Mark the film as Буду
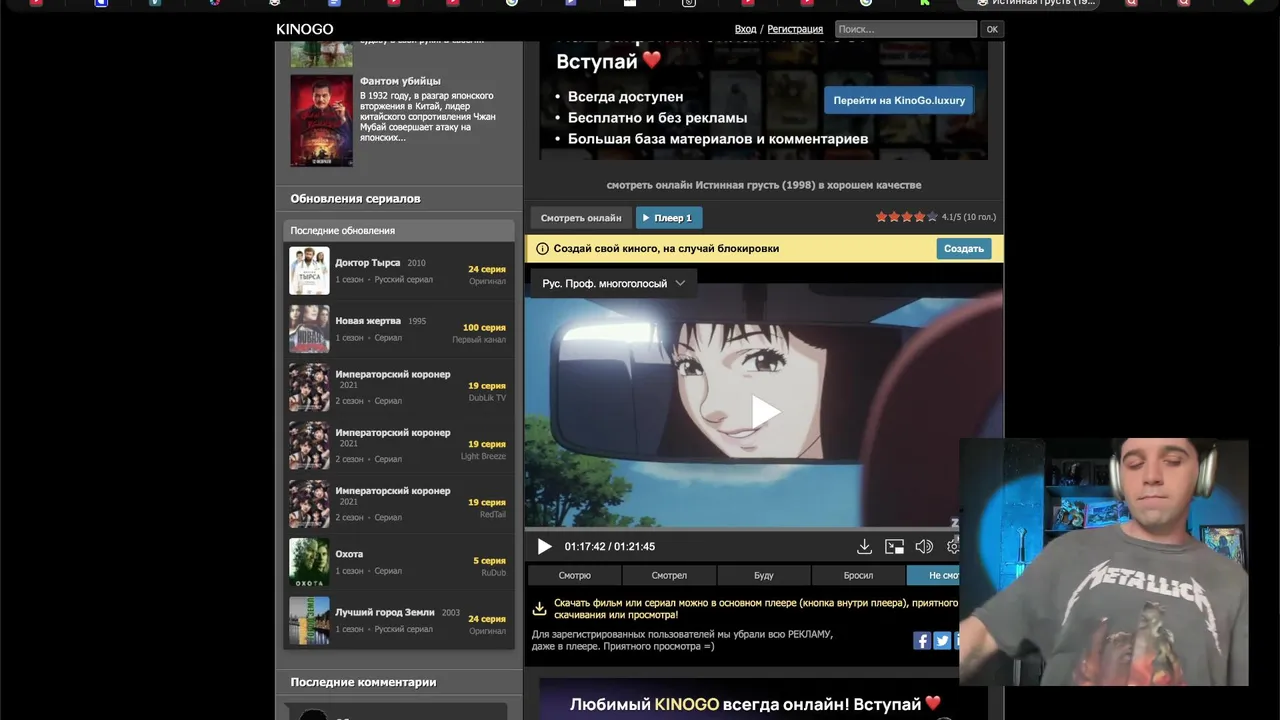 tap(764, 575)
